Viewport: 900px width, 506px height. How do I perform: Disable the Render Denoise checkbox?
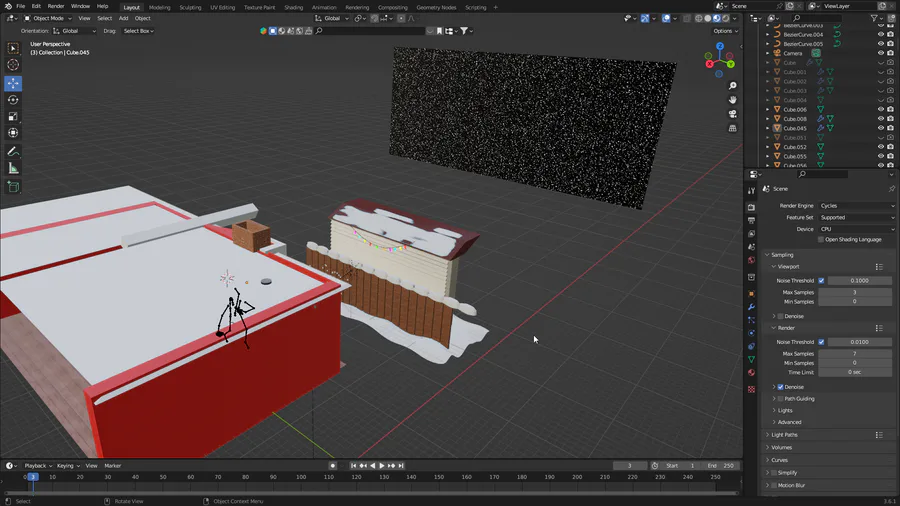pyautogui.click(x=781, y=387)
